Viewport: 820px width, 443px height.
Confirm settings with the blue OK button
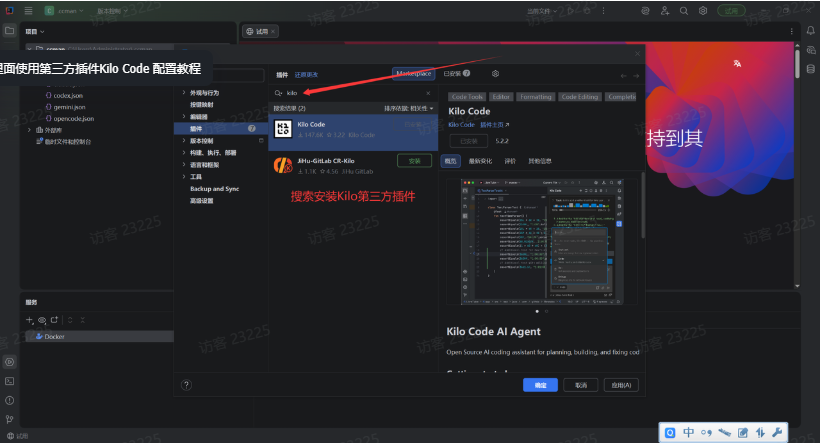(x=540, y=385)
